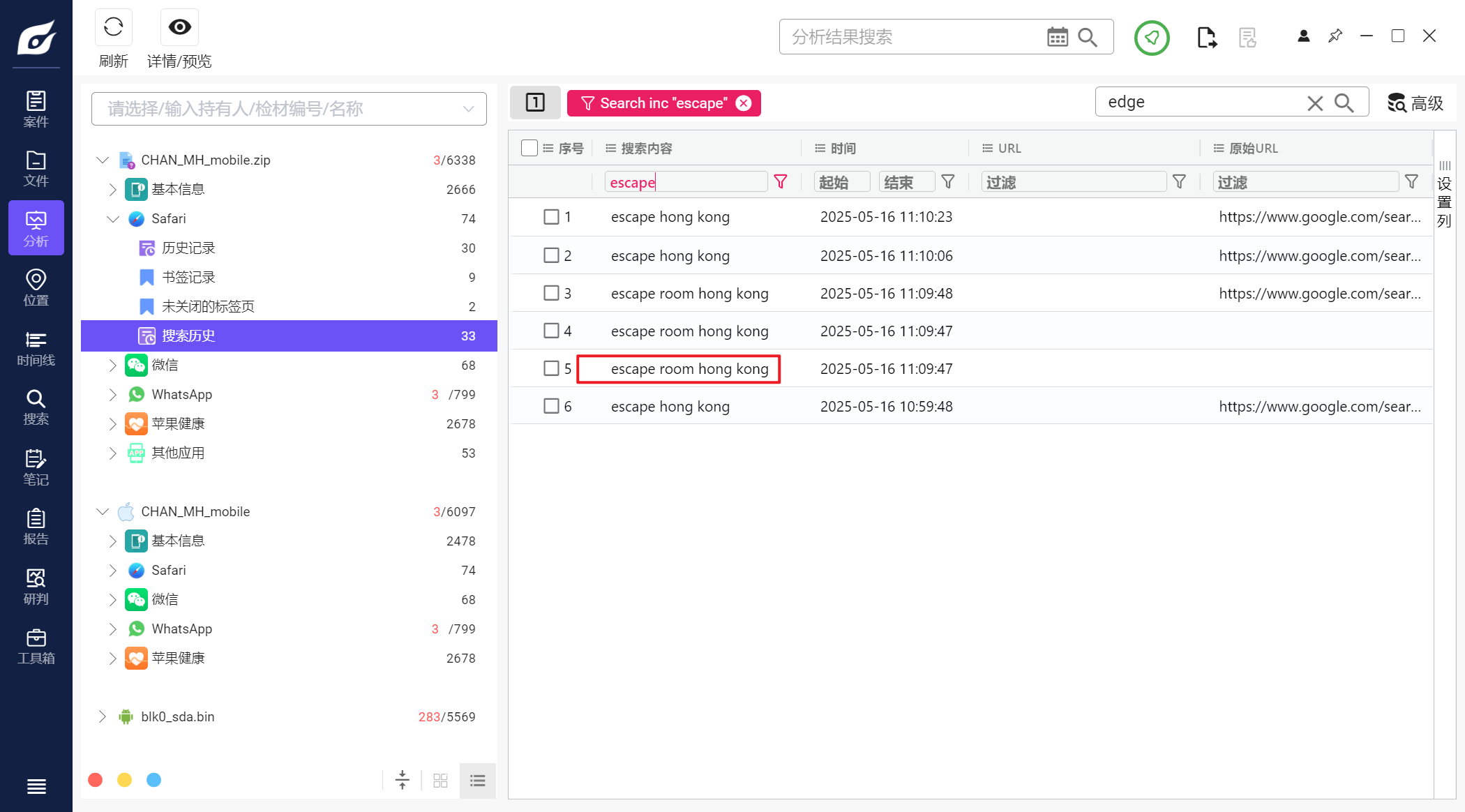Switch to grid view icon at bottom
The height and width of the screenshot is (812, 1465).
(440, 780)
